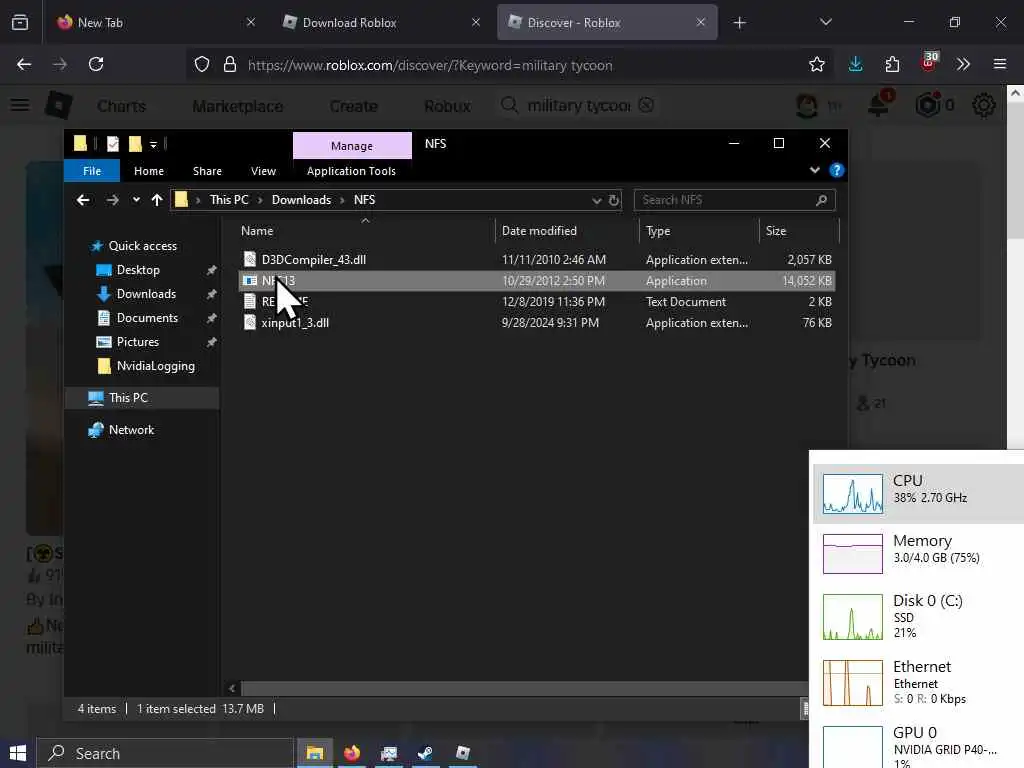Viewport: 1024px width, 768px height.
Task: Expand the Explorer ribbon chevron
Action: click(x=814, y=170)
